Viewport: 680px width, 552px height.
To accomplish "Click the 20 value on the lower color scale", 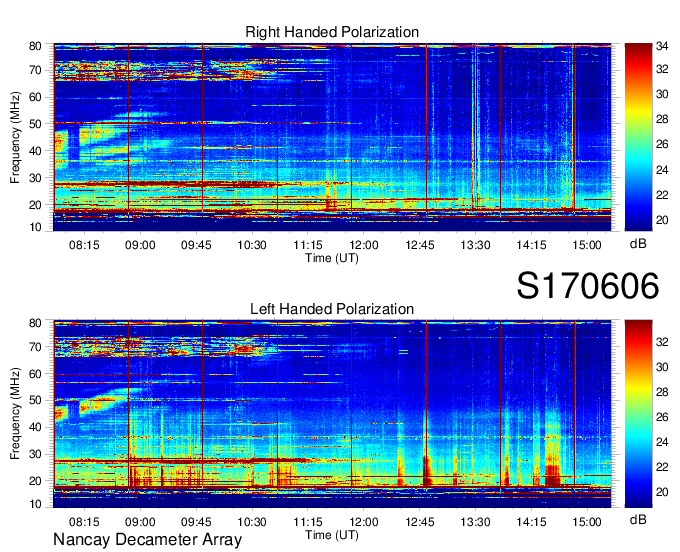I will point(662,492).
